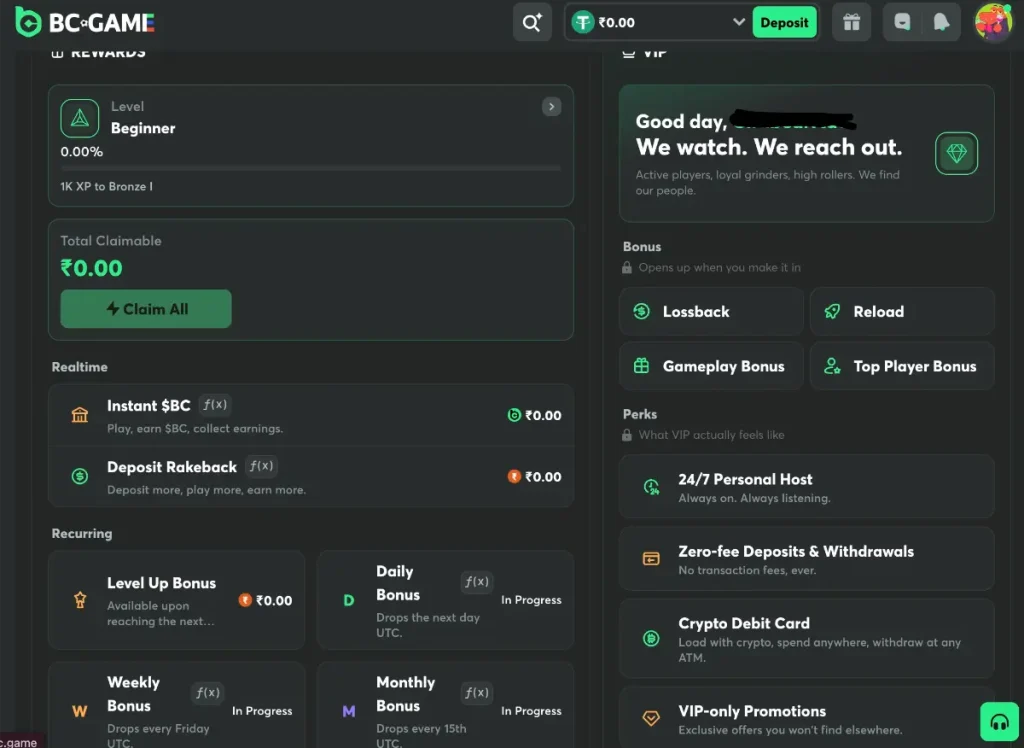Click Monthly Bonus In Progress status
1024x748 pixels.
coord(531,711)
